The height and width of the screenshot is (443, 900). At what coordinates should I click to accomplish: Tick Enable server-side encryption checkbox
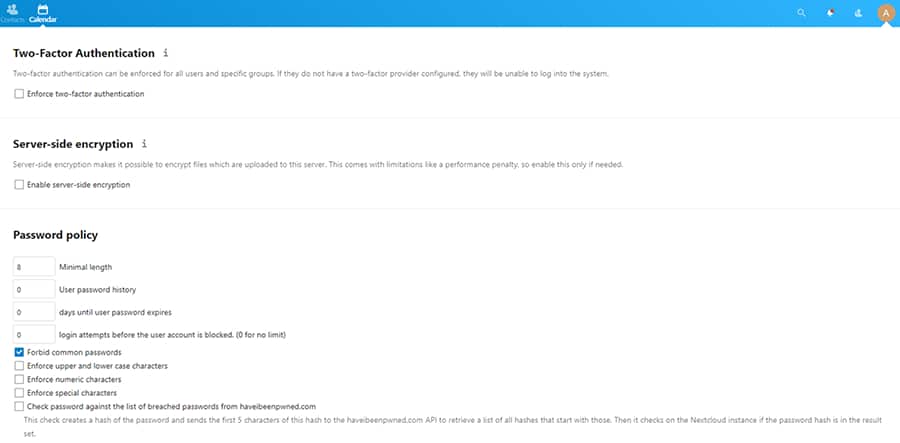tap(19, 185)
